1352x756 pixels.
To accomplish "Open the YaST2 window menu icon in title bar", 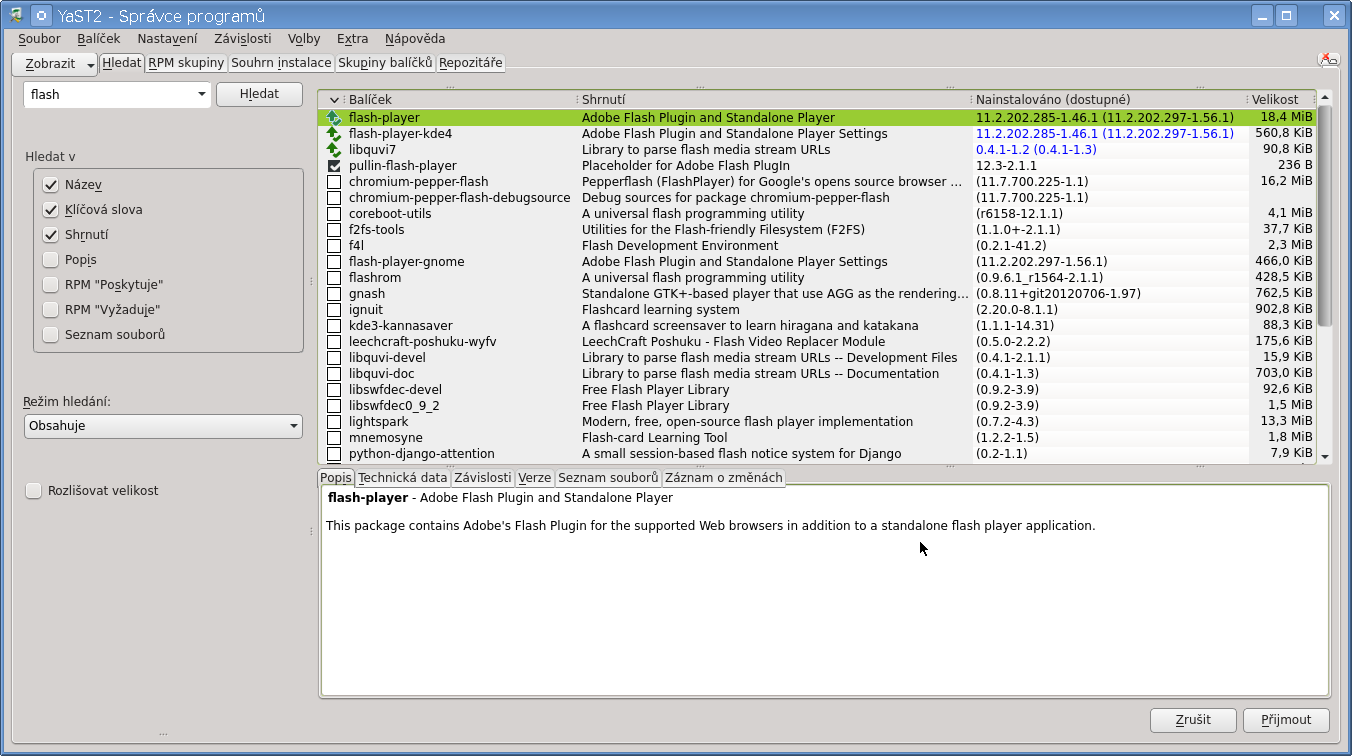I will (16, 15).
